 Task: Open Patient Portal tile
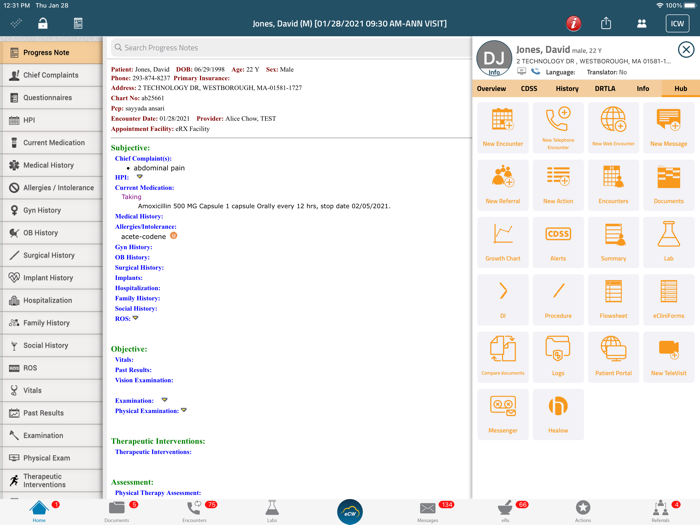coord(613,357)
